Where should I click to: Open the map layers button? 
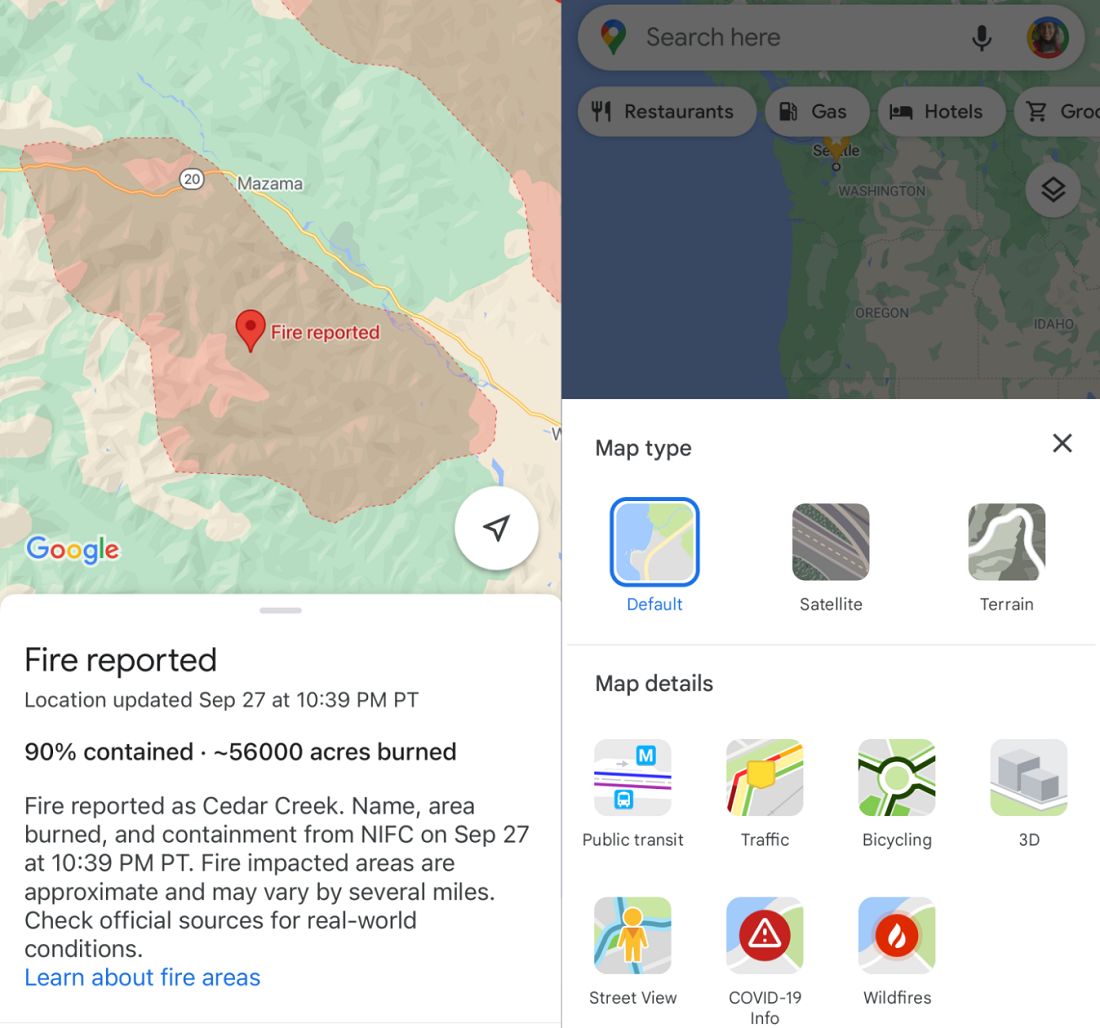(1052, 189)
